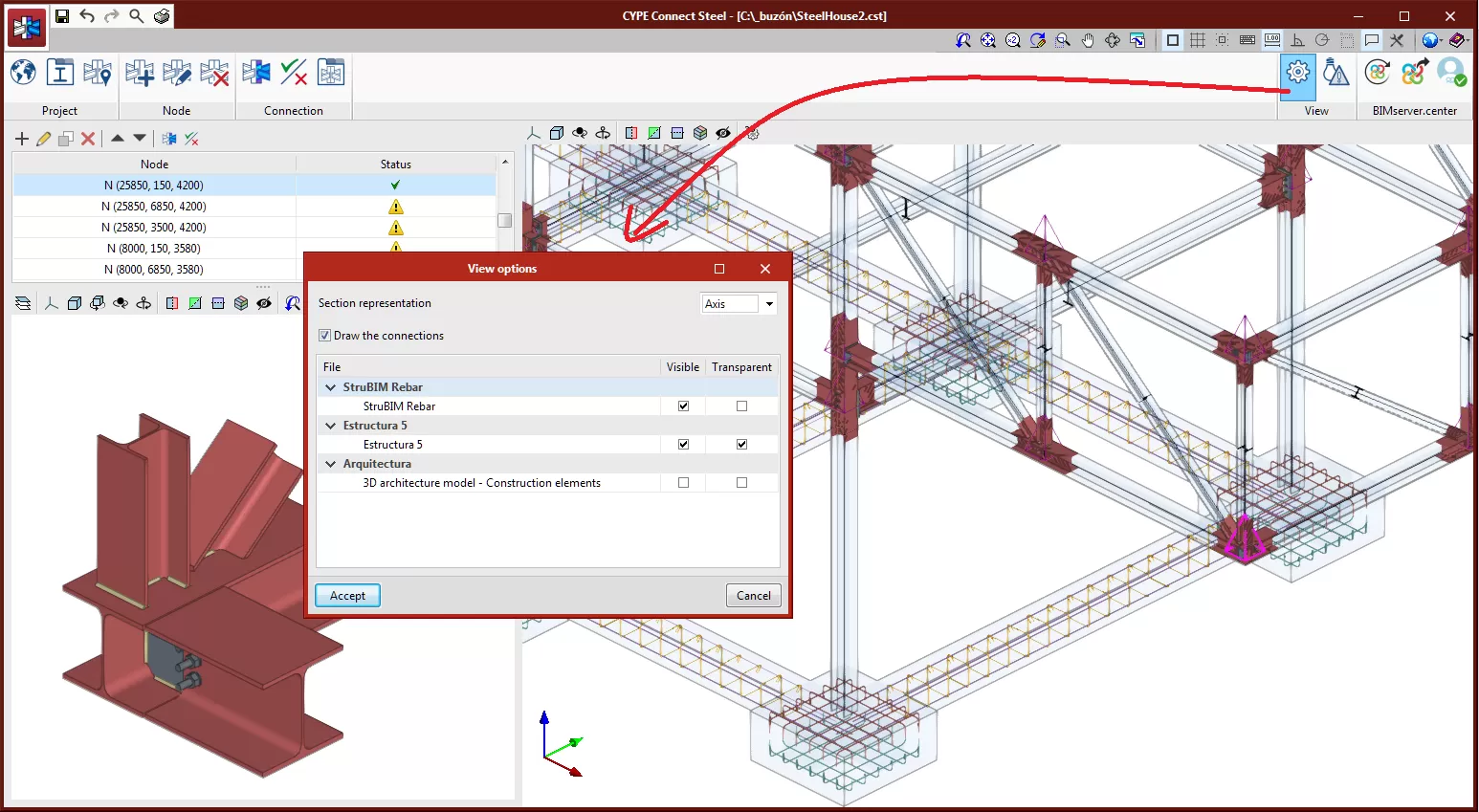Viewport: 1479px width, 812px height.
Task: Run check connection icon in ribbon
Action: pos(294,73)
